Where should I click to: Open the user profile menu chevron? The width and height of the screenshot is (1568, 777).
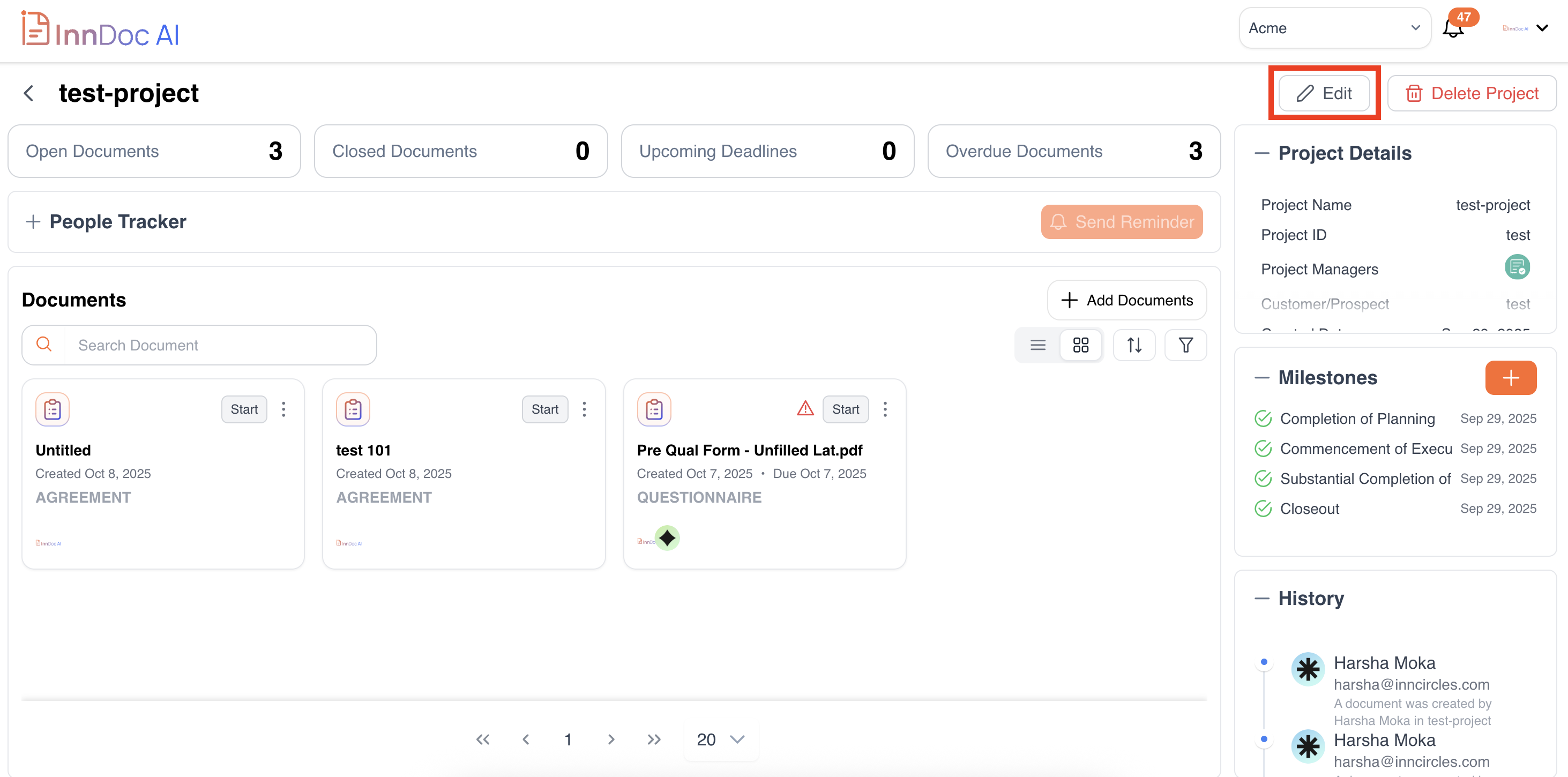[1542, 28]
